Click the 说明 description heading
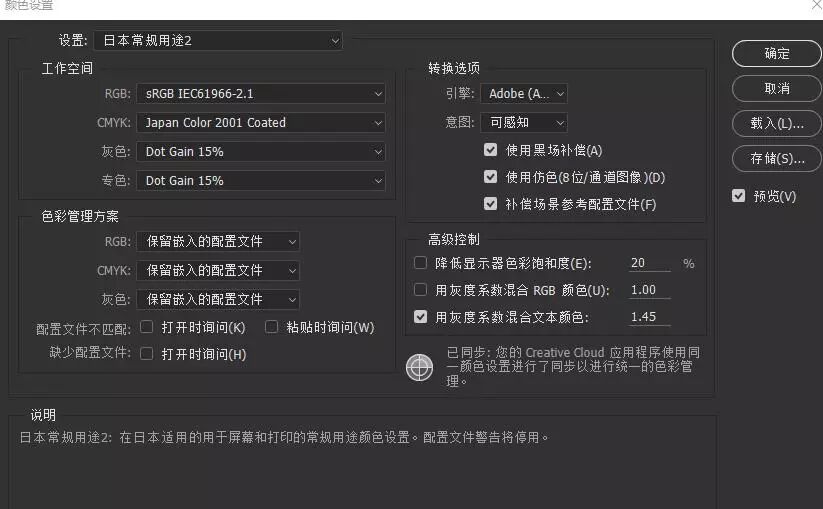 click(43, 415)
